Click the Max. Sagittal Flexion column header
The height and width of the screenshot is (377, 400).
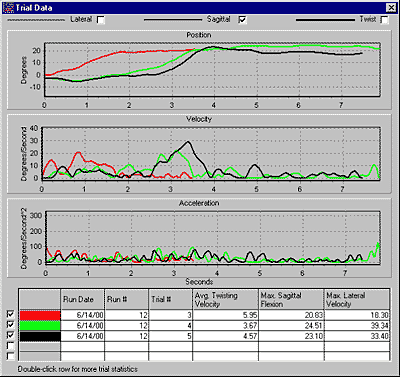(x=291, y=299)
